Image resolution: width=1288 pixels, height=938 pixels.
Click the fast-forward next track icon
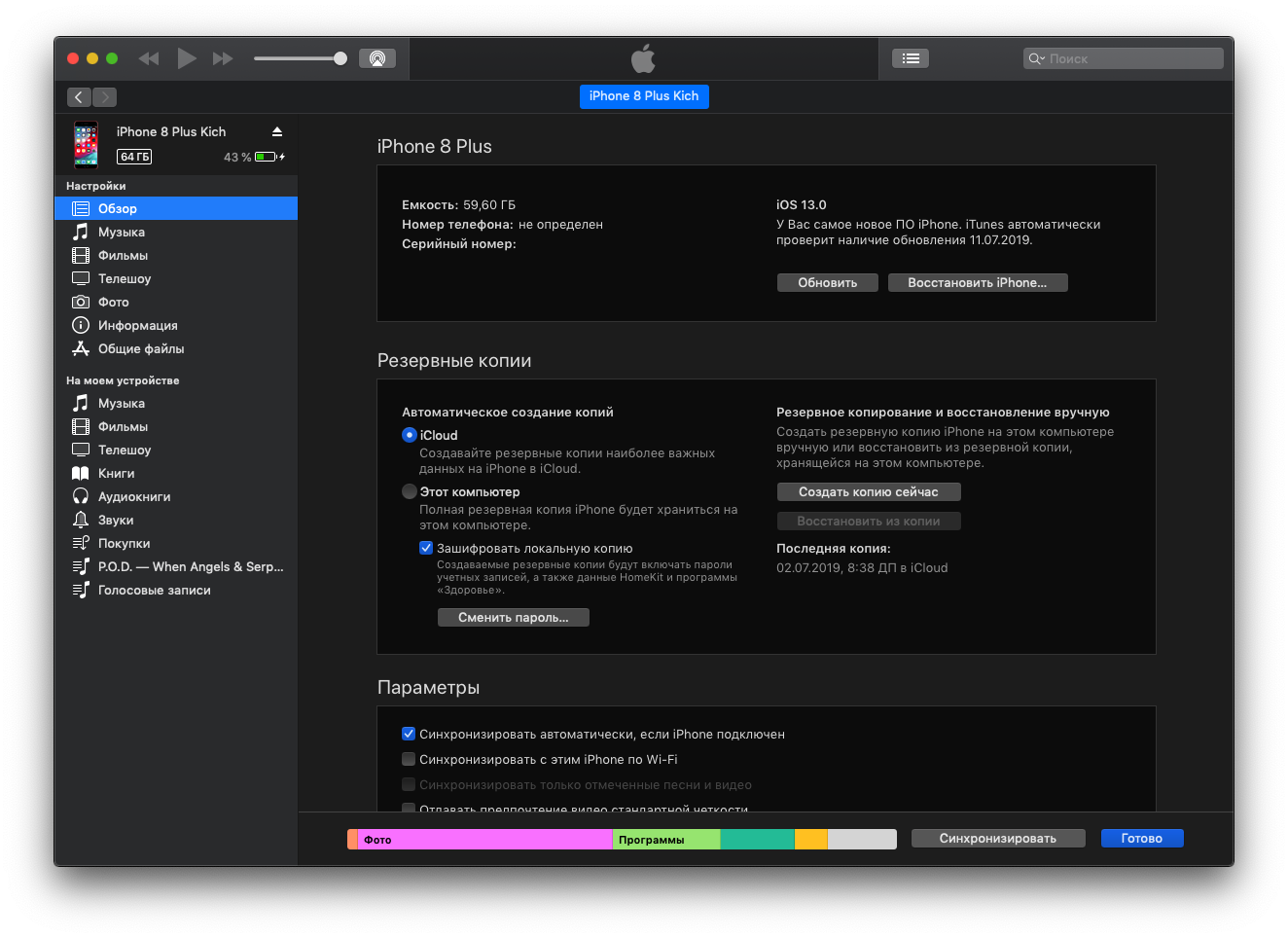coord(223,58)
